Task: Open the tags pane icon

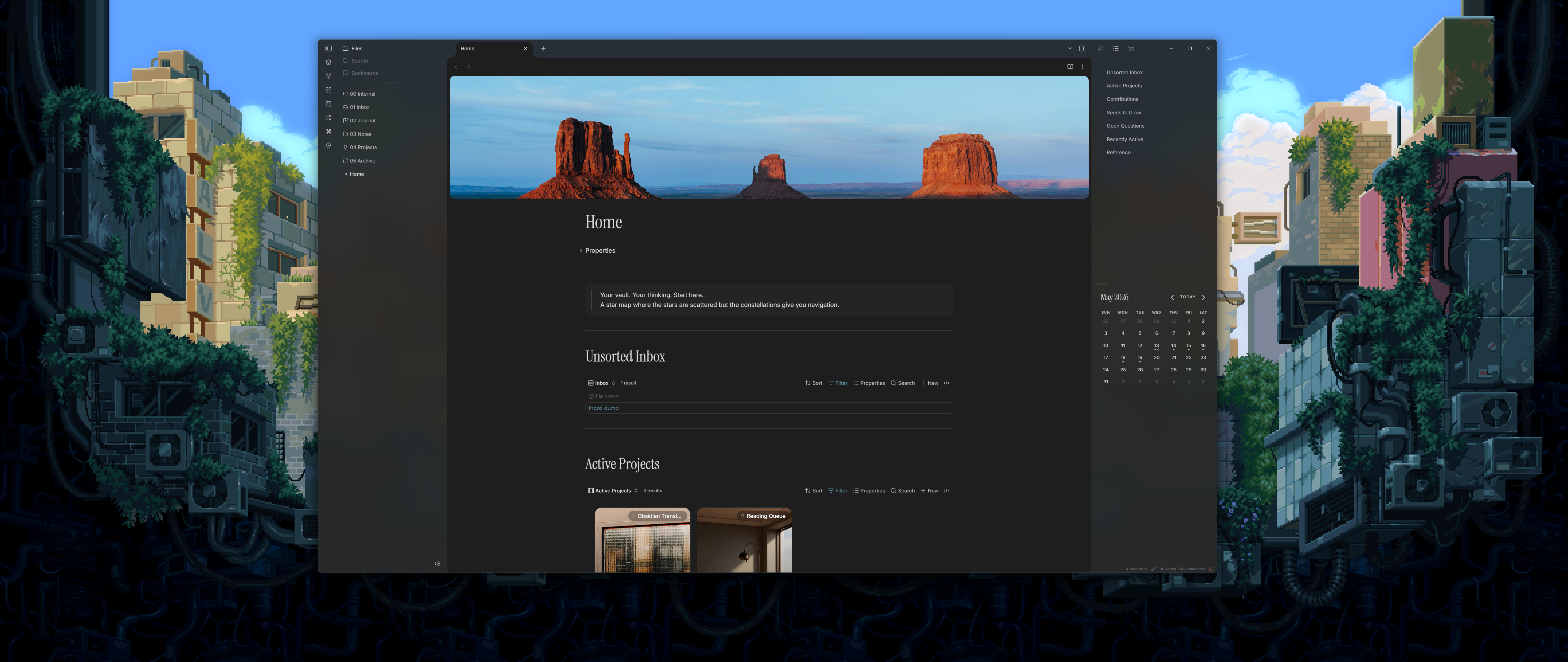Action: [x=1100, y=49]
